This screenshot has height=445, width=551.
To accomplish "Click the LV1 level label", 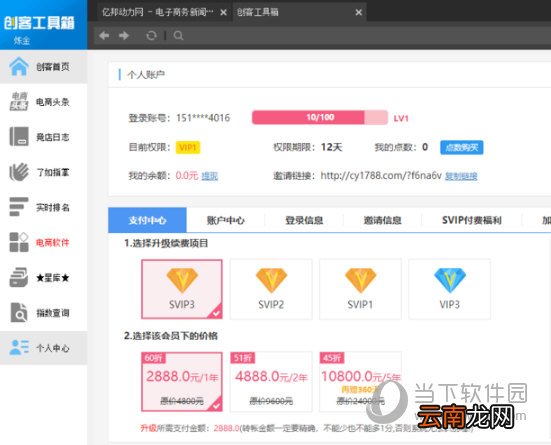I will [401, 118].
